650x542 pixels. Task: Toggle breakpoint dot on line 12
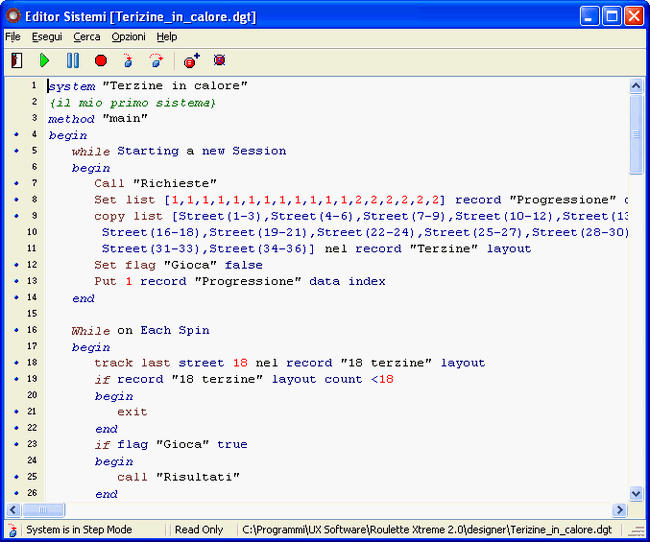[17, 265]
